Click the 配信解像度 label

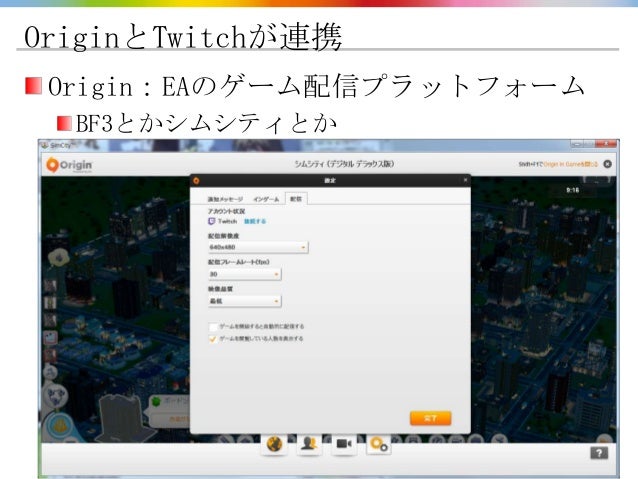[223, 236]
